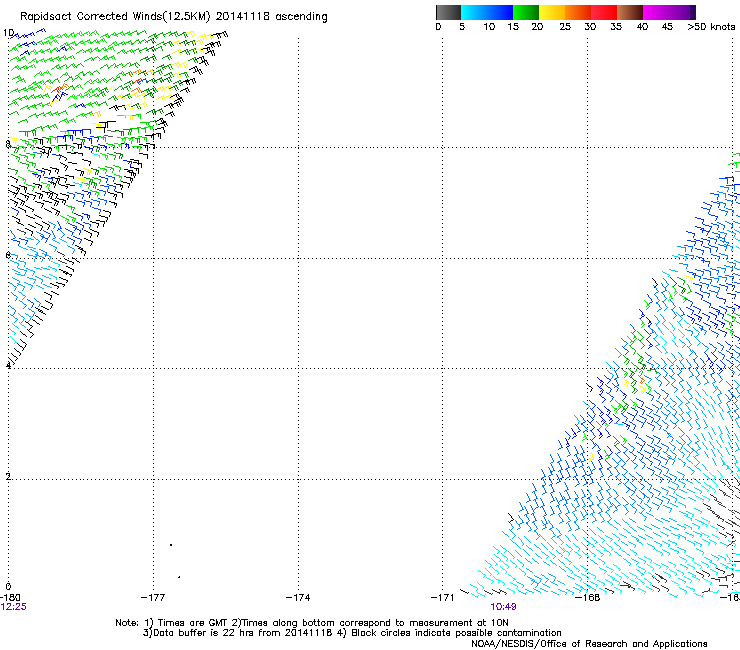
Task: Click the 'Data buffer is 22 hrs' note line
Action: [x=352, y=633]
